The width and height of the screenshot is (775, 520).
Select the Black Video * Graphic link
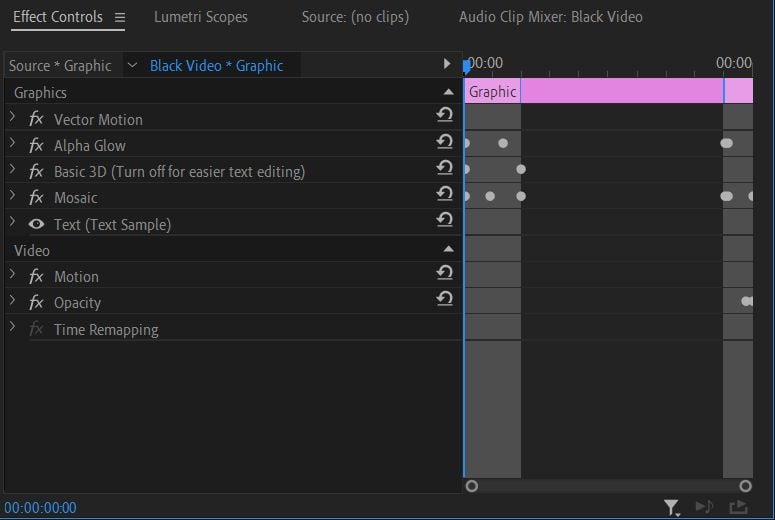coord(216,66)
